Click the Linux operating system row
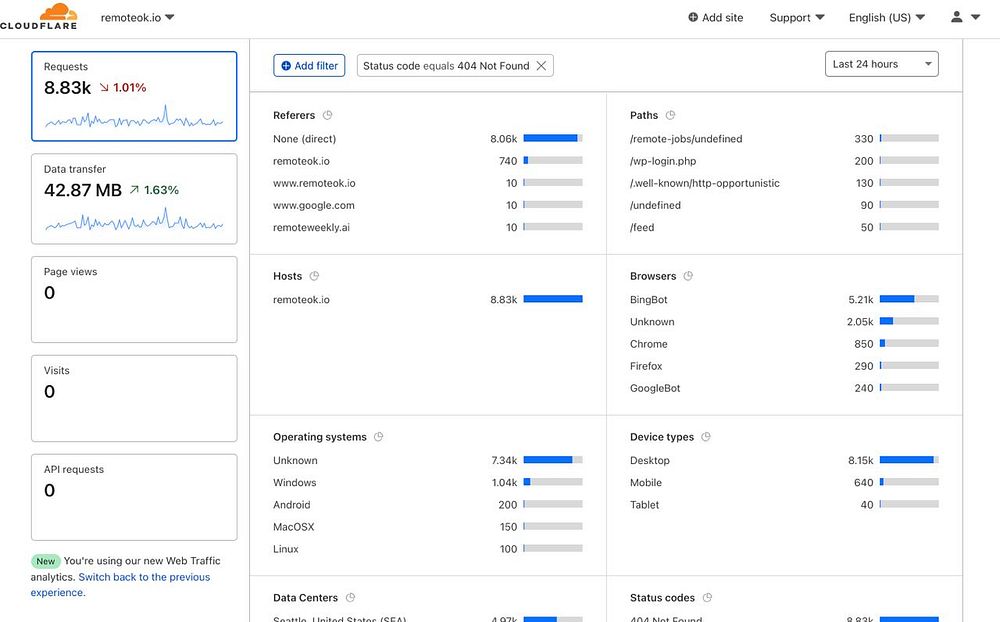The height and width of the screenshot is (622, 1000). tap(427, 549)
